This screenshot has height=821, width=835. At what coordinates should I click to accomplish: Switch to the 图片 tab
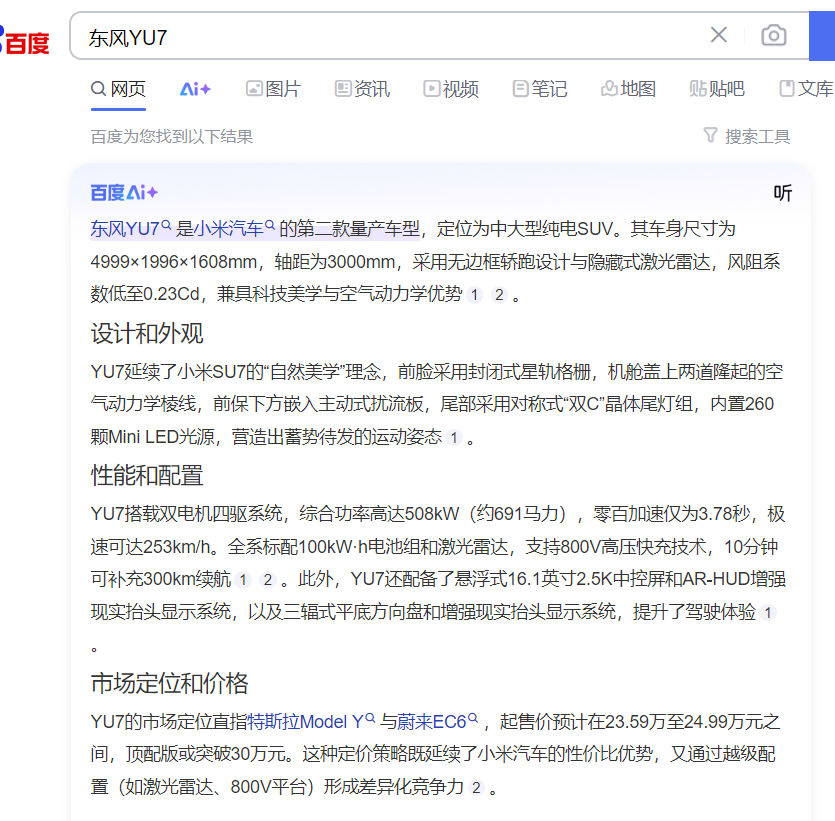273,89
